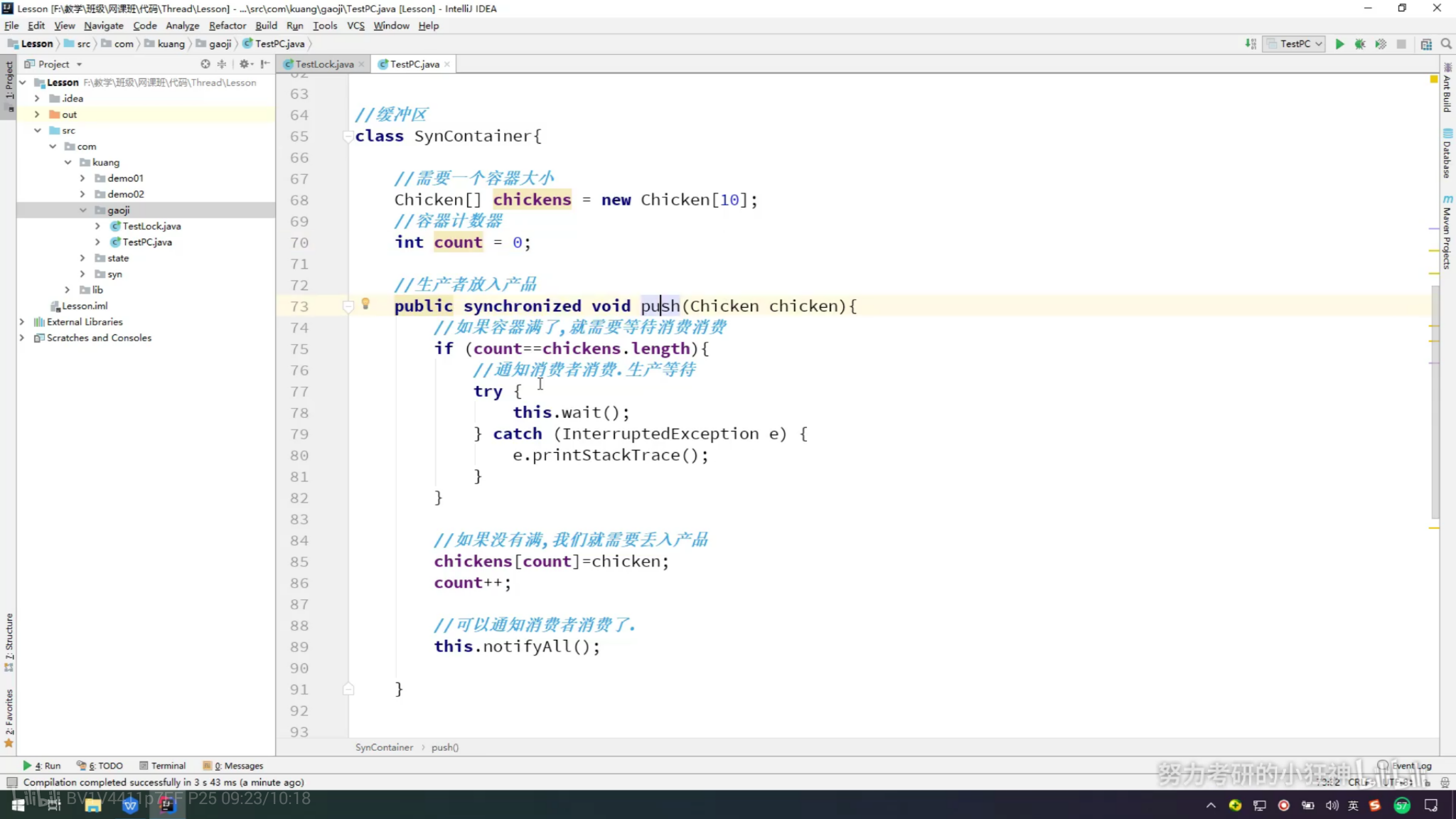Select TestPC.java in the project tree
This screenshot has width=1456, height=819.
(x=146, y=242)
